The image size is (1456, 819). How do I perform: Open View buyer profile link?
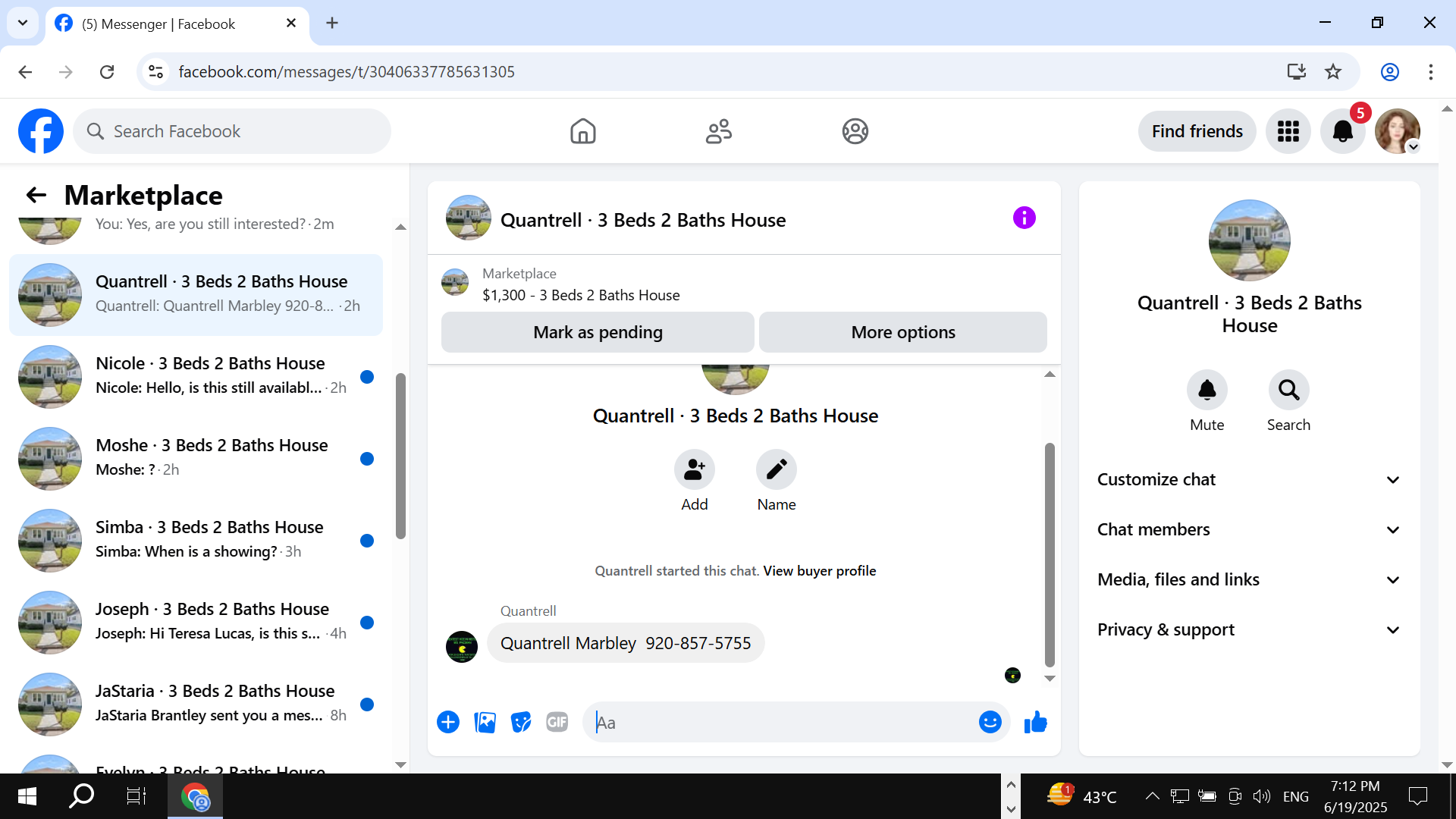pos(819,571)
